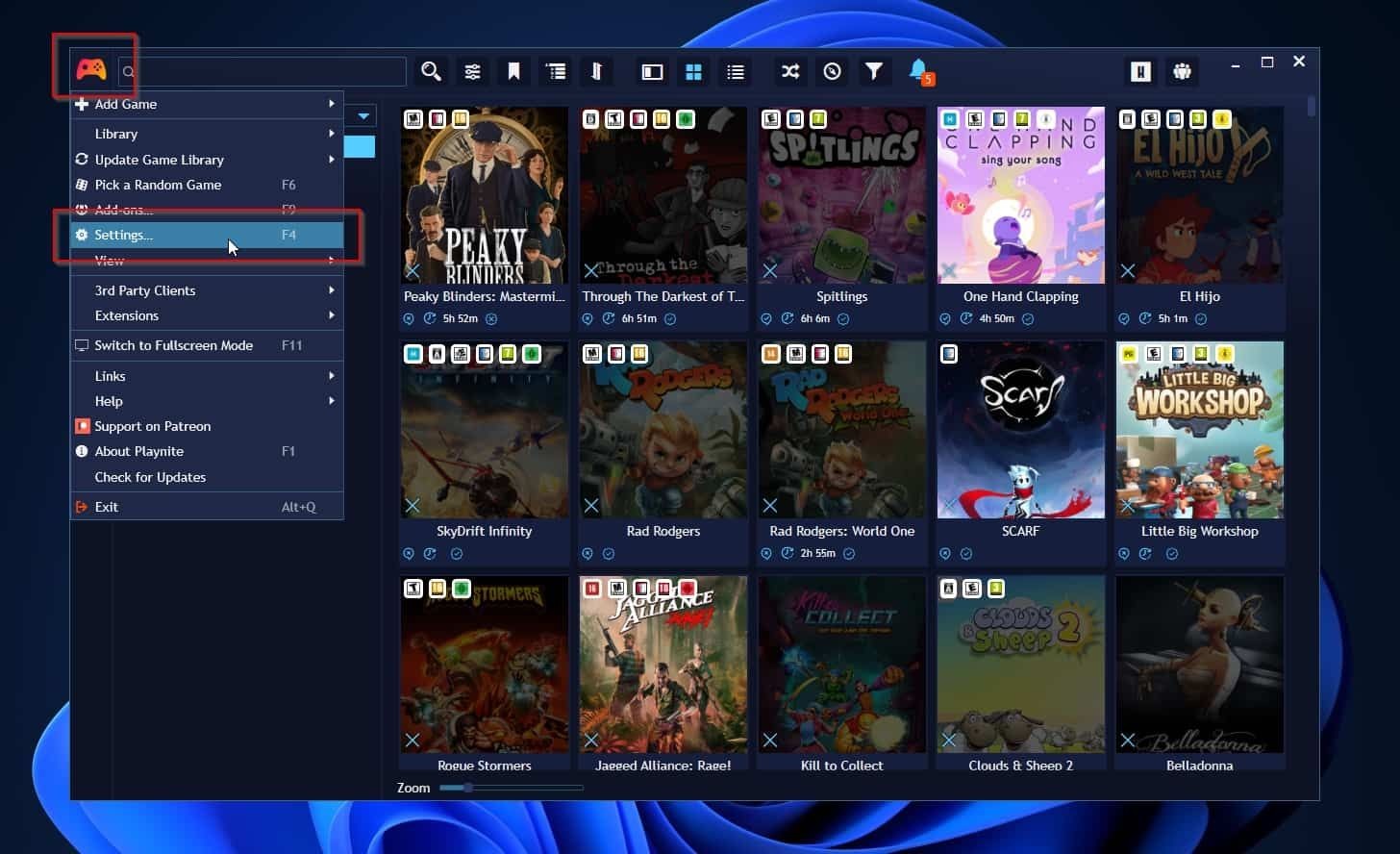Image resolution: width=1400 pixels, height=854 pixels.
Task: Click the X icon on El Hijo cover
Action: 1128,271
